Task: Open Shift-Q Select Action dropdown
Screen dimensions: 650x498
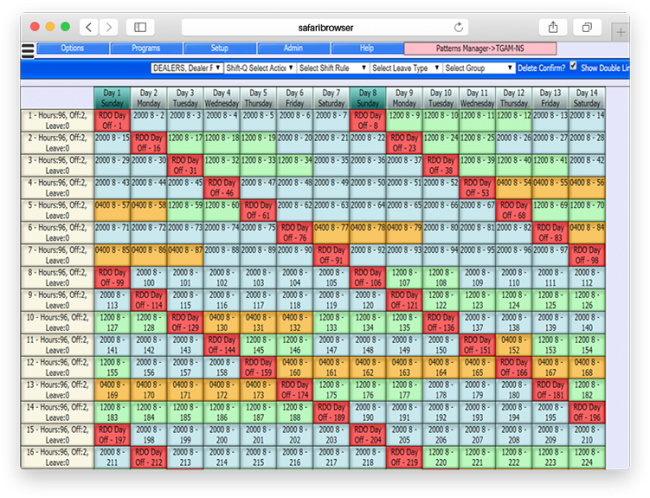Action: coord(260,68)
